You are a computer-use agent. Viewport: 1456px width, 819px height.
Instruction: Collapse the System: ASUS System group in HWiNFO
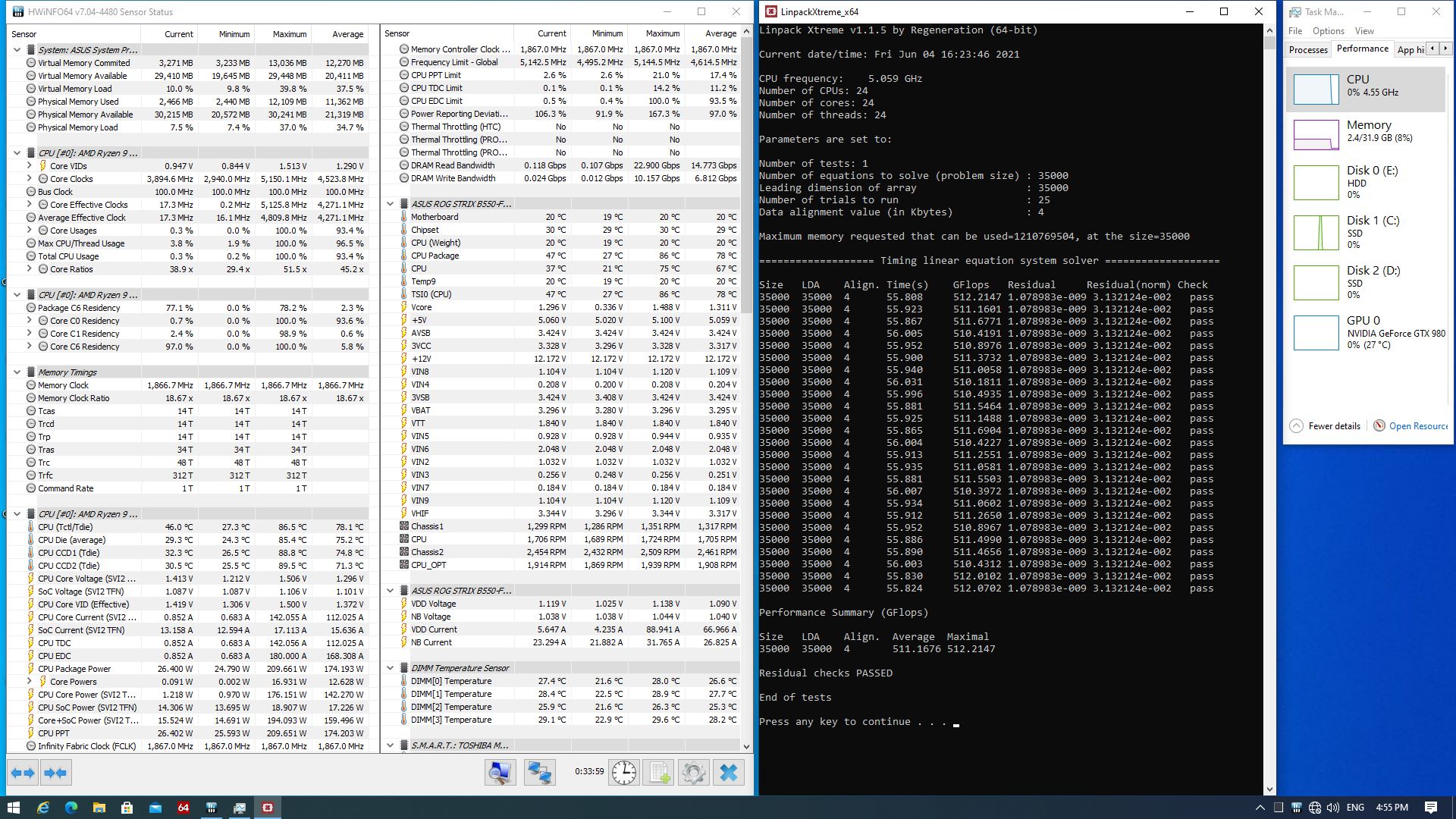pyautogui.click(x=17, y=49)
